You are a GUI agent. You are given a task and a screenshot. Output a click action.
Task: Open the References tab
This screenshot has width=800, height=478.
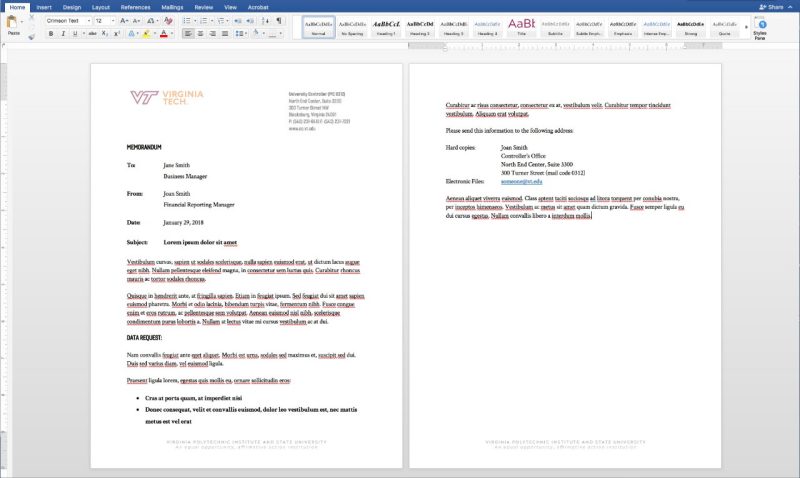click(x=135, y=7)
